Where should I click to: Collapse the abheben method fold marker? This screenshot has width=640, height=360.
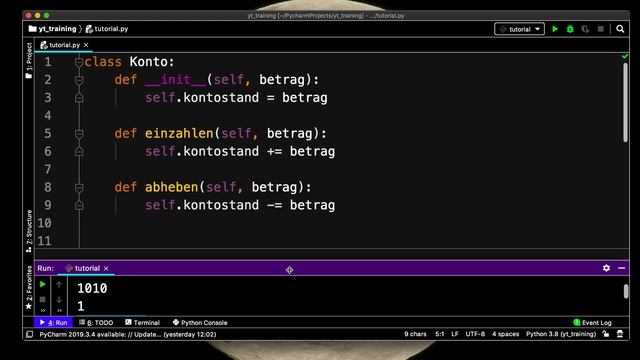coord(79,187)
